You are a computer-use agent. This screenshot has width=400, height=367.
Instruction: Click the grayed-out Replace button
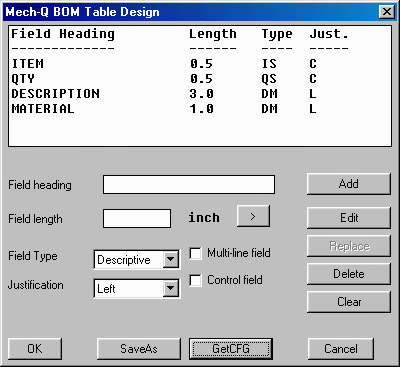pyautogui.click(x=348, y=246)
